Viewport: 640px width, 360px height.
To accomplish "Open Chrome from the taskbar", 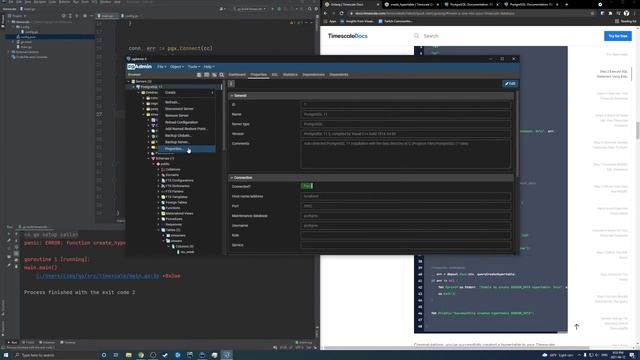I will [141, 355].
